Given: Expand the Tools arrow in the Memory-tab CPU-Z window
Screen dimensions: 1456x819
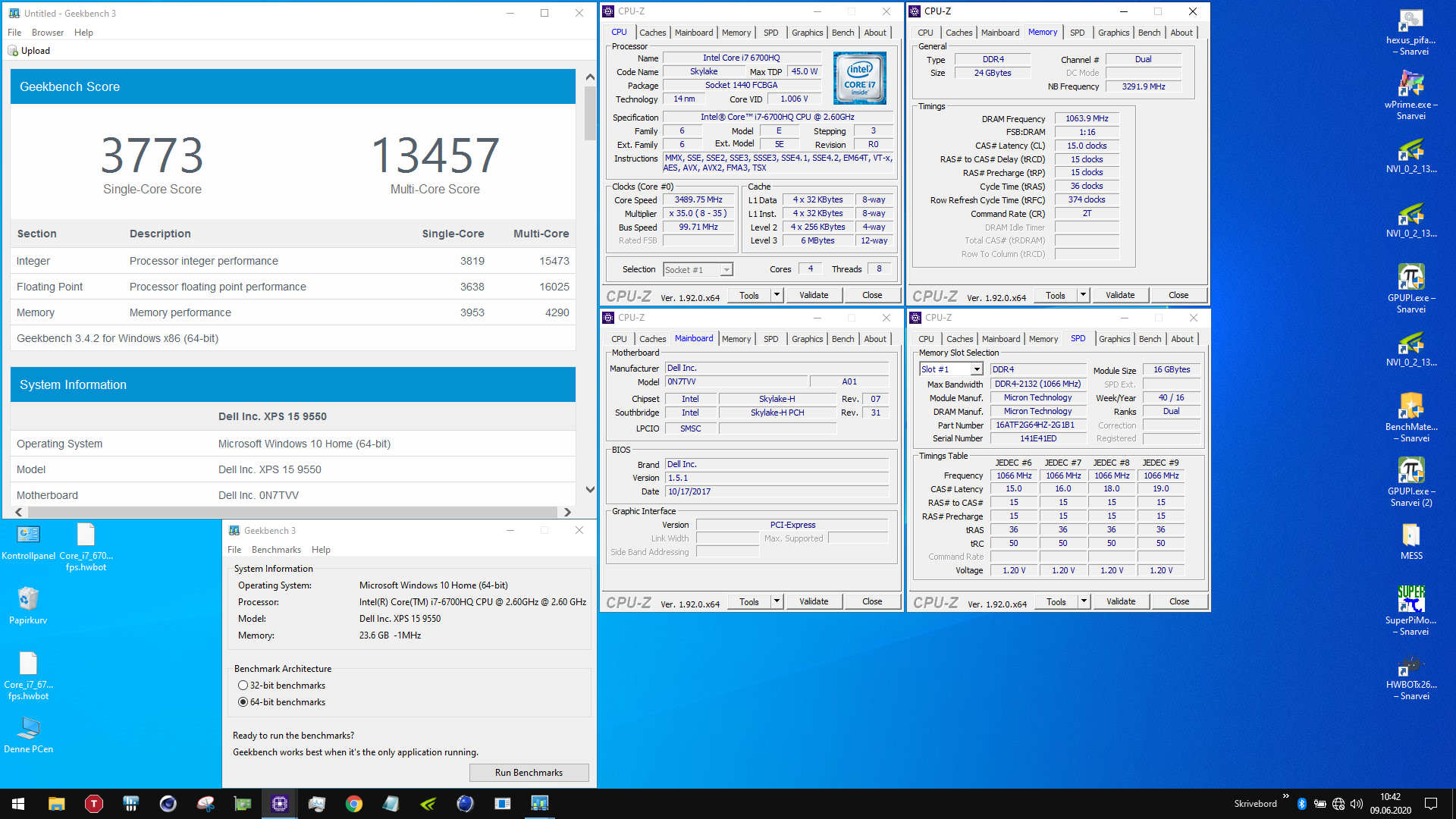Looking at the screenshot, I should [1084, 295].
